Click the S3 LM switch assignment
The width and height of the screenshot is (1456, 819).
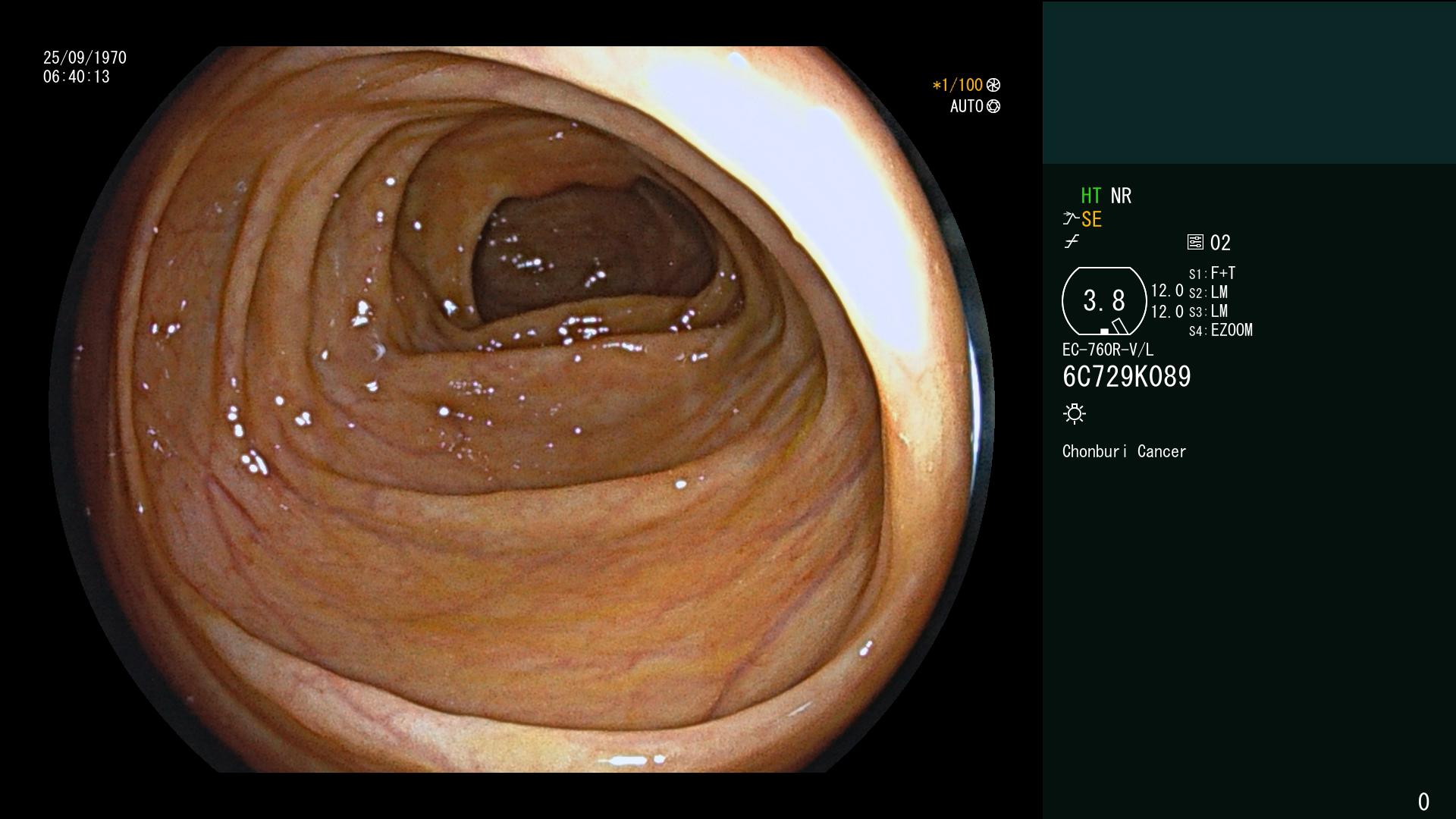1208,311
